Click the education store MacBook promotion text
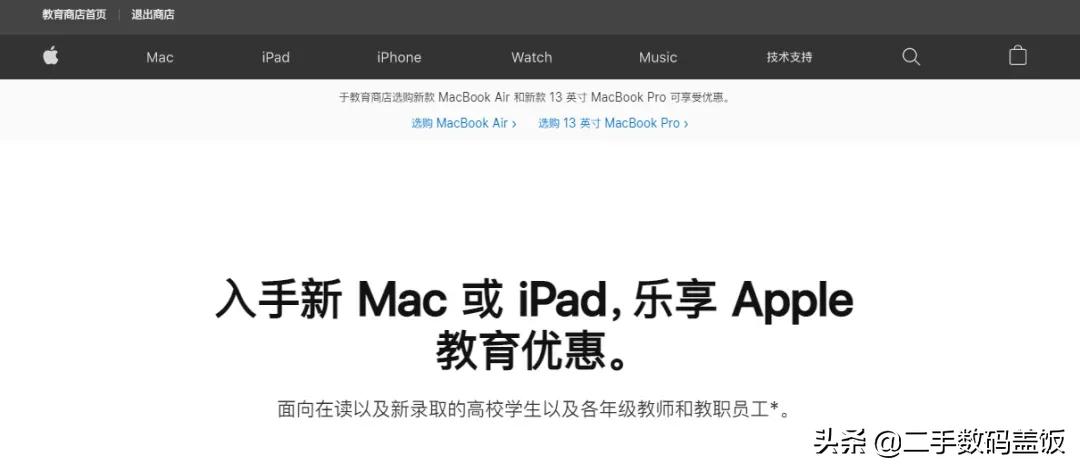1080x470 pixels. coord(534,97)
